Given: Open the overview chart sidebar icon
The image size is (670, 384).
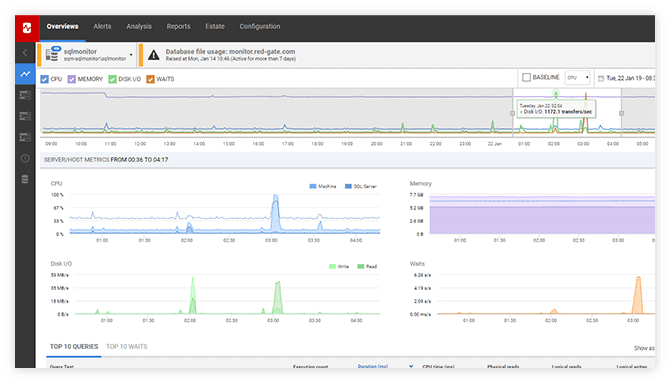Looking at the screenshot, I should pyautogui.click(x=25, y=74).
